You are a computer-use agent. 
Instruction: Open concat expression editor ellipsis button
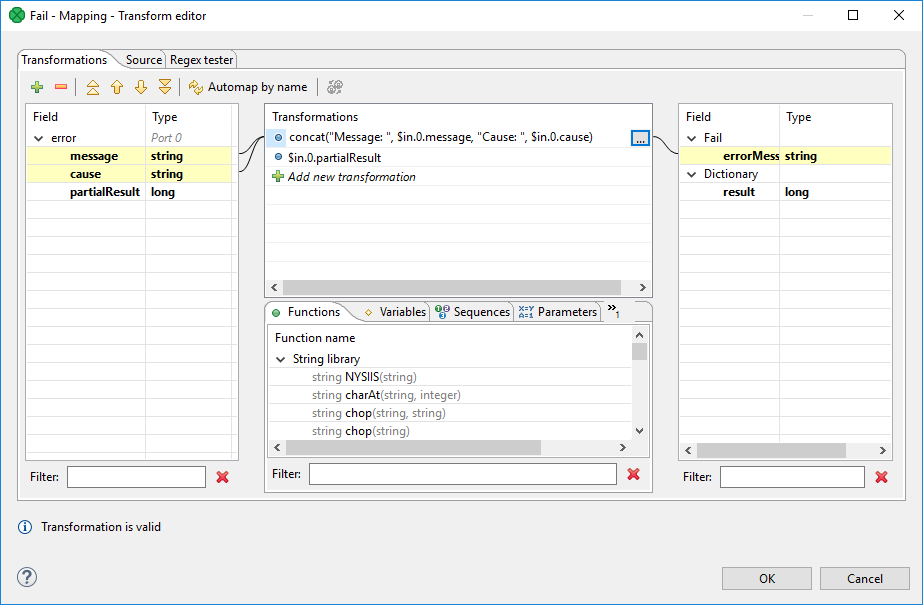point(641,138)
